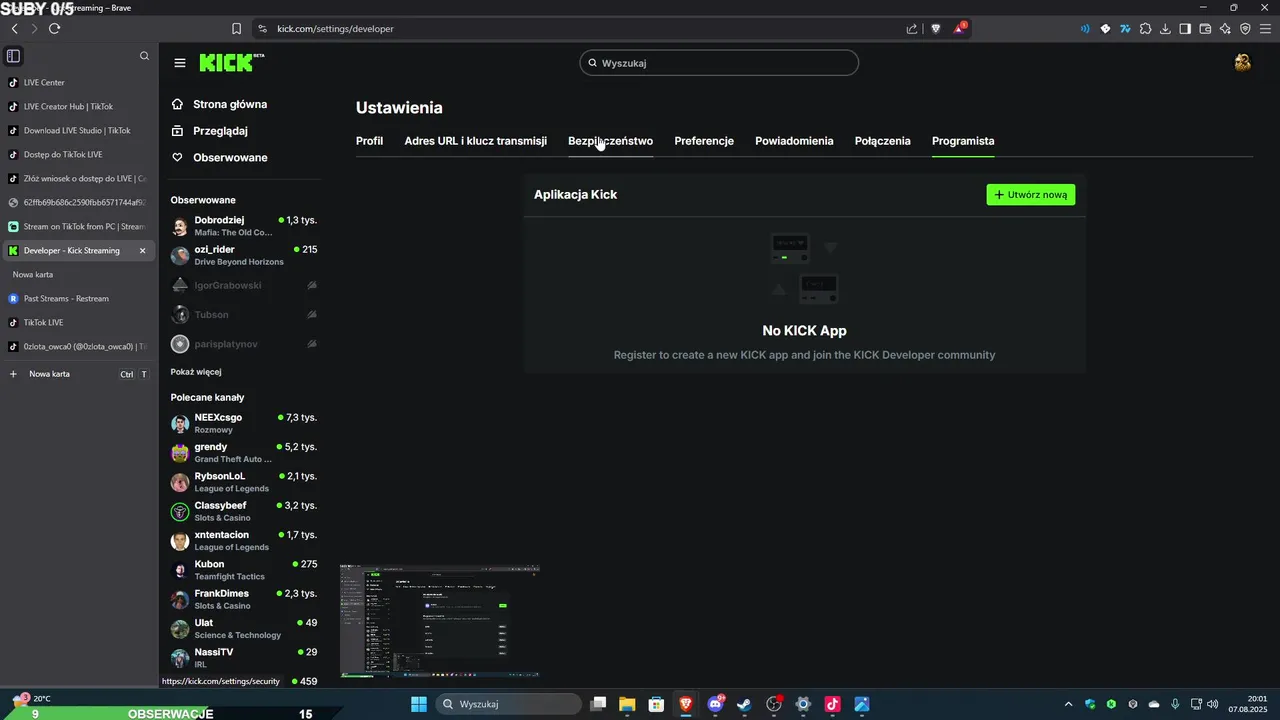Switch to Past Streams - Restream tab

click(78, 299)
